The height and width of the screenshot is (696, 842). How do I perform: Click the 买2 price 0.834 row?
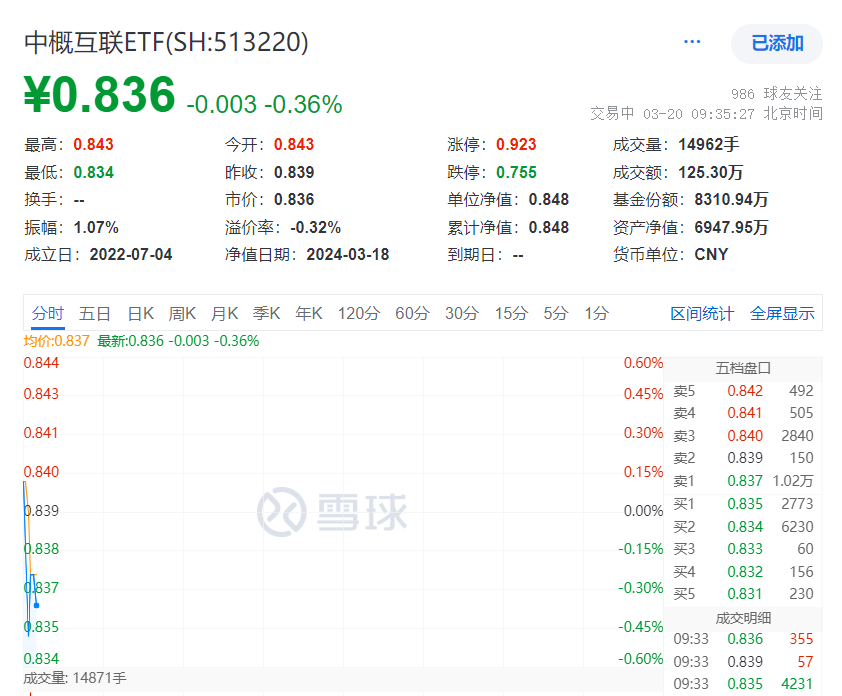point(745,526)
